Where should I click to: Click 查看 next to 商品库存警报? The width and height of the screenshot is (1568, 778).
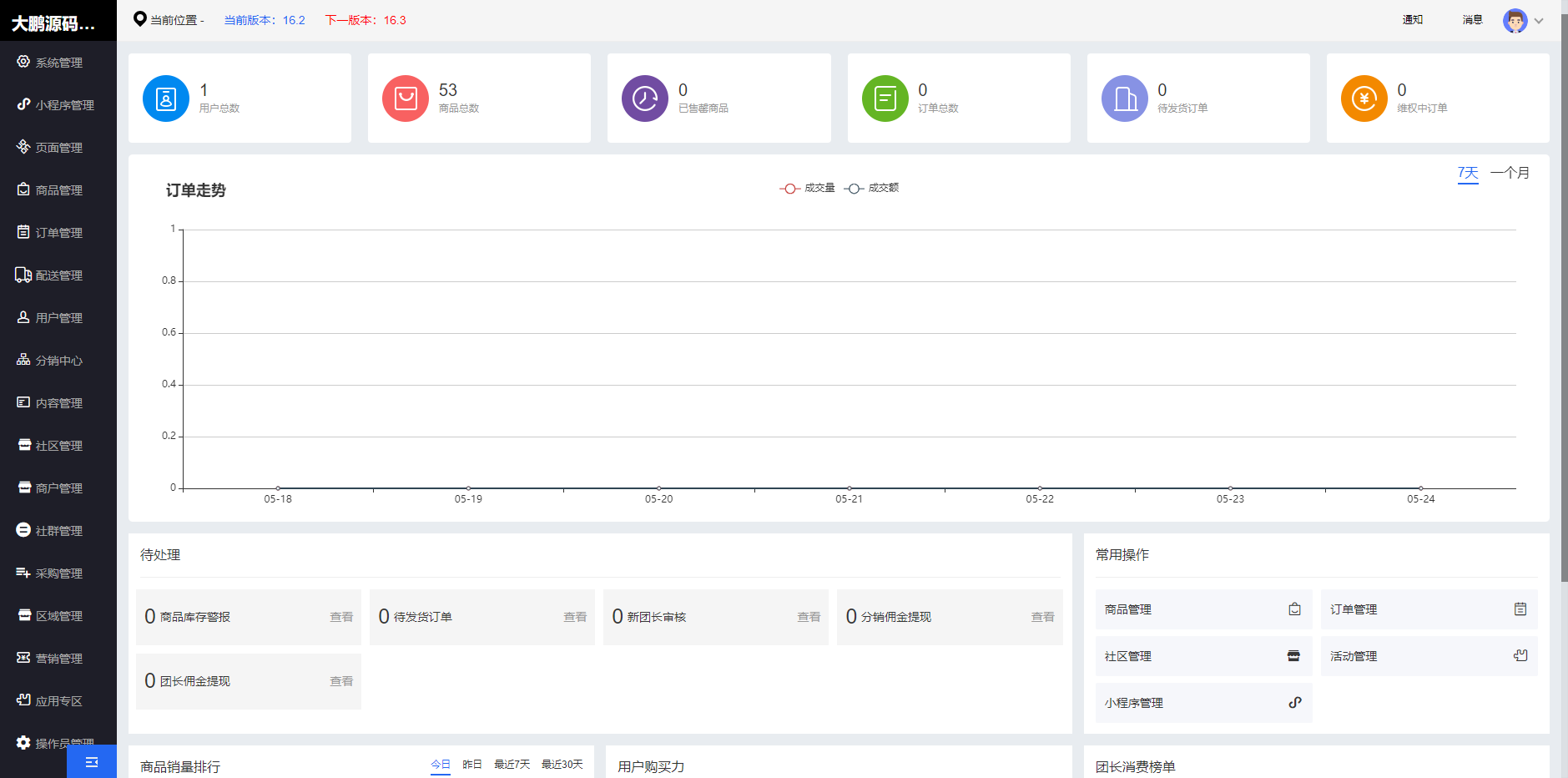(x=340, y=617)
